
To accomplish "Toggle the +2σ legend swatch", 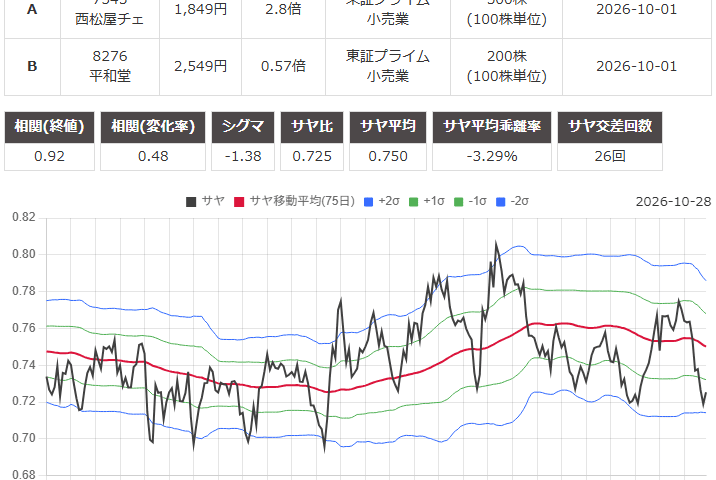I will 369,202.
